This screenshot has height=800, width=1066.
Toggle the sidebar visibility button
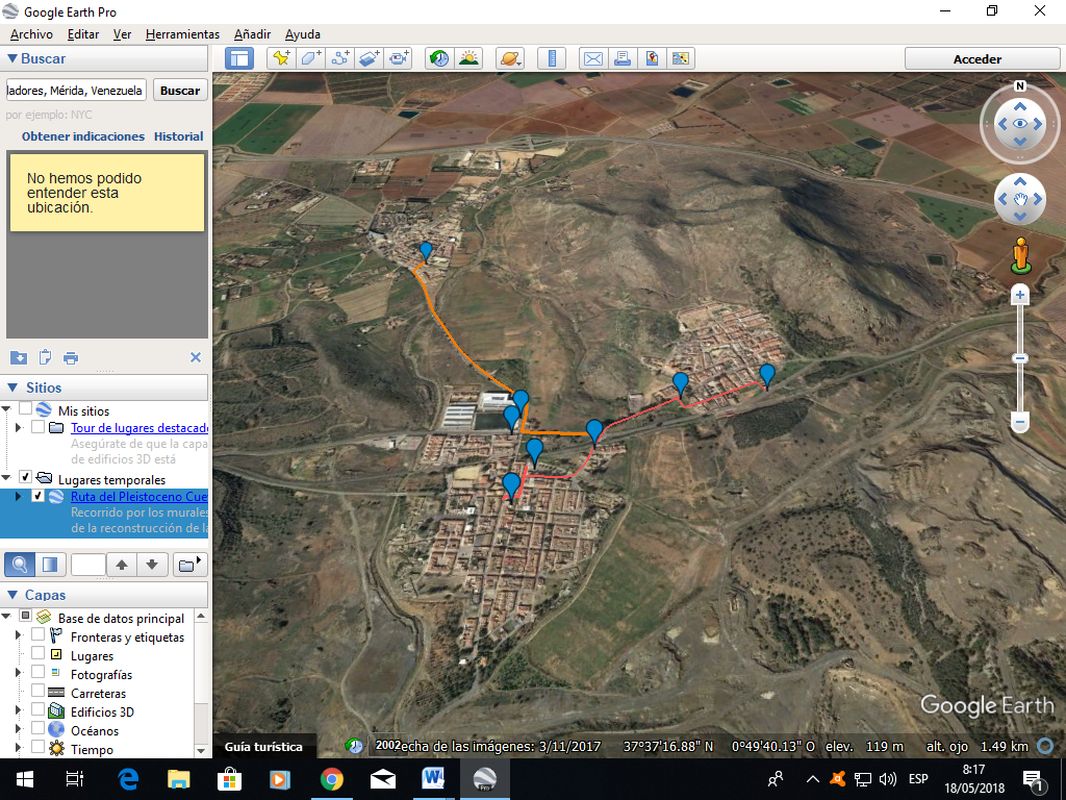tap(239, 58)
